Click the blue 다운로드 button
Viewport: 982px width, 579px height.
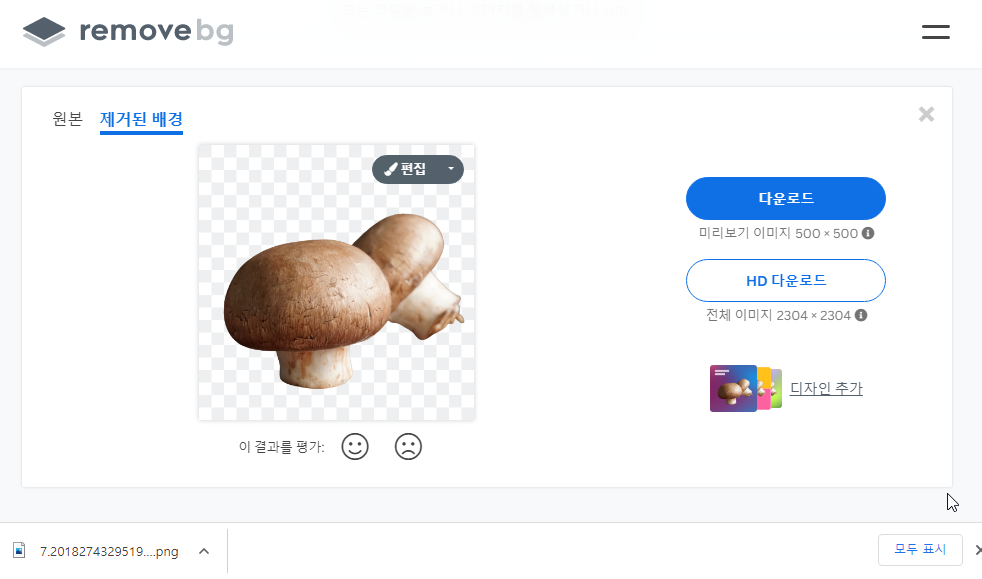tap(785, 198)
